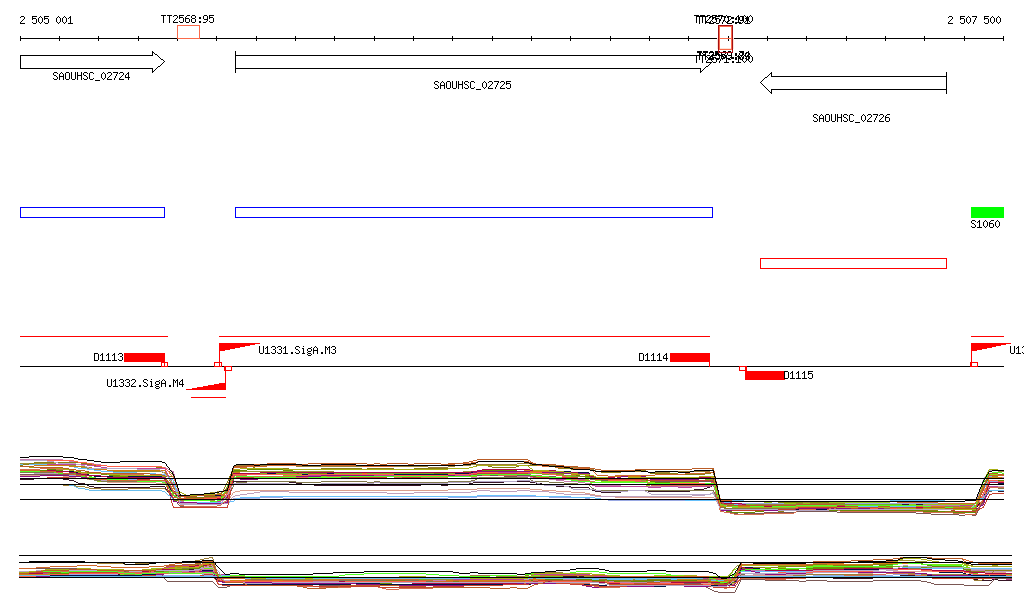
Task: Click the SAOUHSC_02725 label
Action: pyautogui.click(x=472, y=86)
